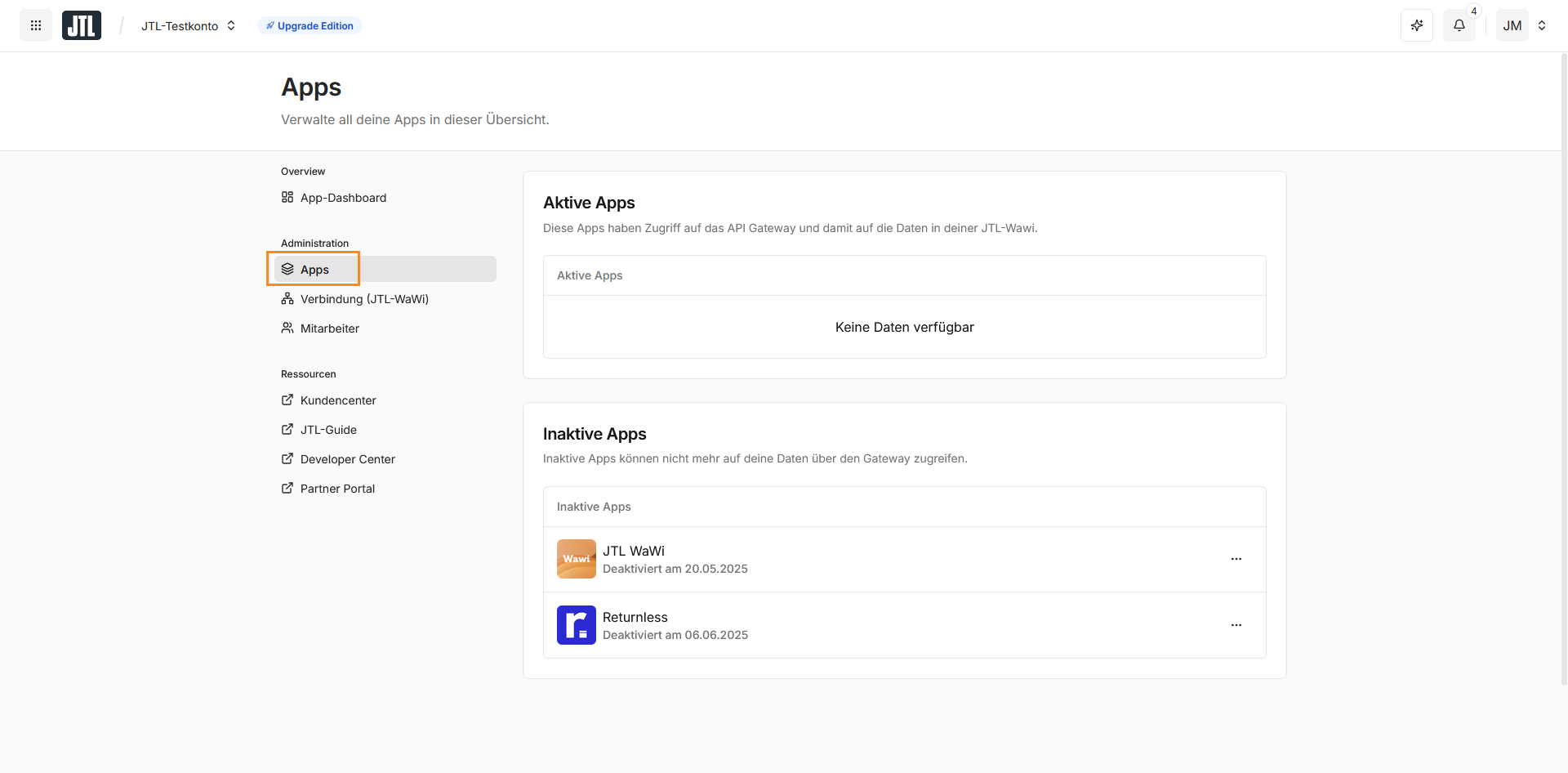Click the Verbindung (JTL-WaWi) network icon
Viewport: 1568px width, 773px height.
pos(287,298)
